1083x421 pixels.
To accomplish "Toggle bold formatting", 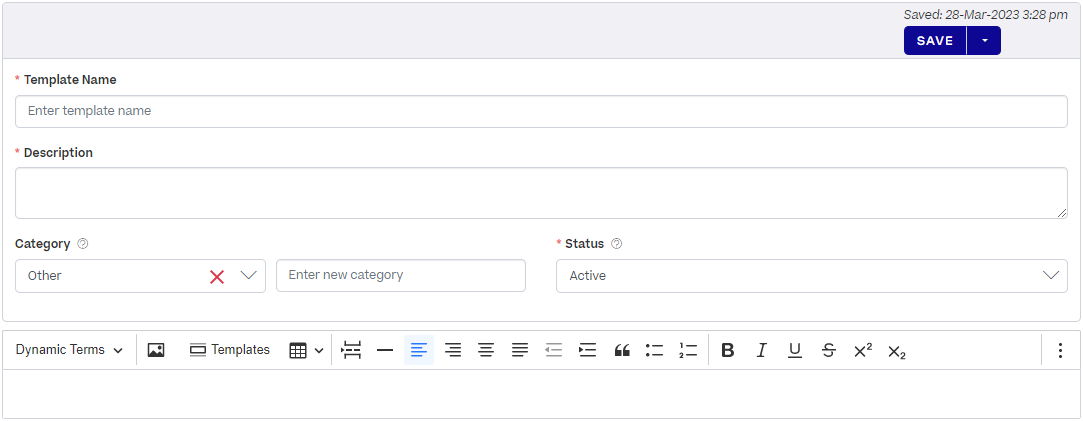I will 728,350.
